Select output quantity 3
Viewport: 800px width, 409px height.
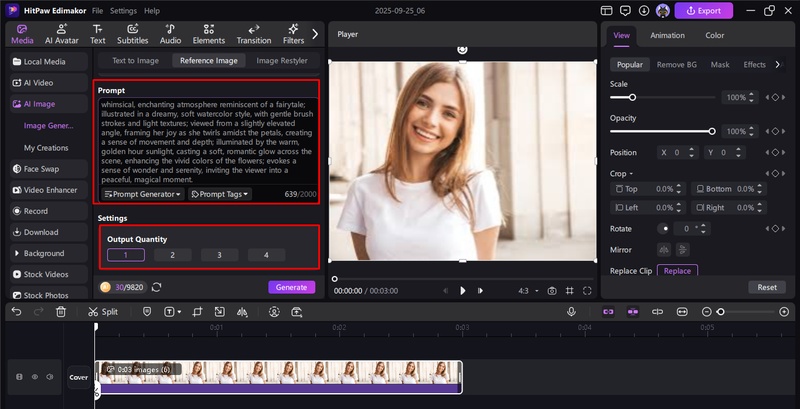click(219, 255)
